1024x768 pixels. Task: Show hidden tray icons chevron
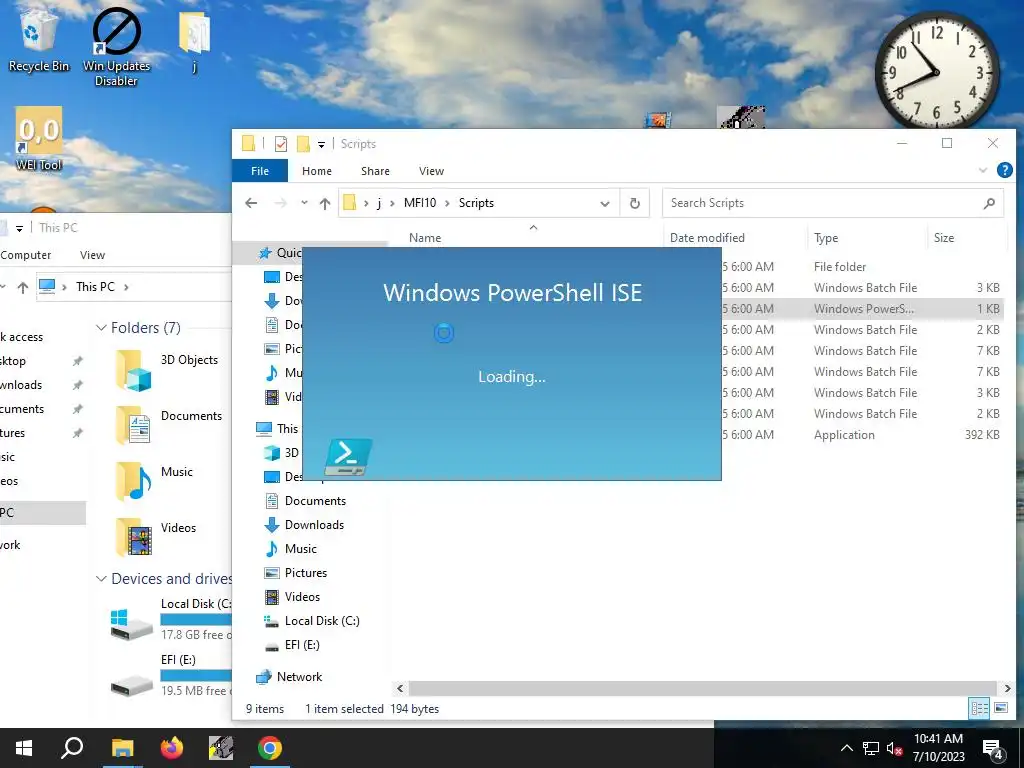[x=846, y=749]
